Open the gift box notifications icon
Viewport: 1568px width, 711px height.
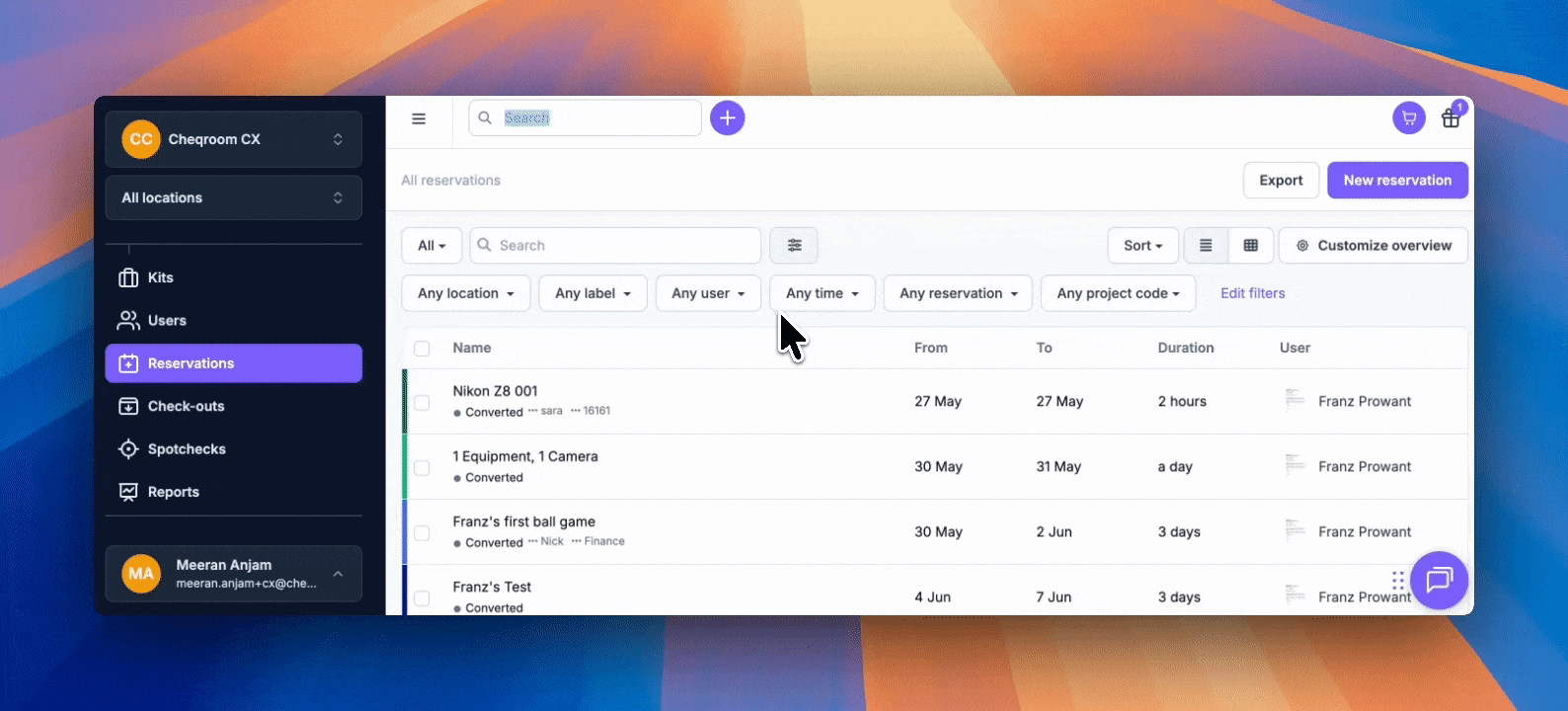[x=1450, y=118]
